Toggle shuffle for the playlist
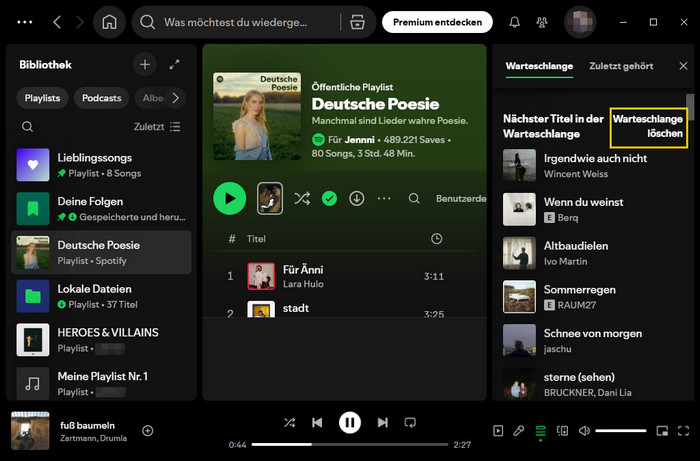The image size is (700, 461). [x=302, y=199]
